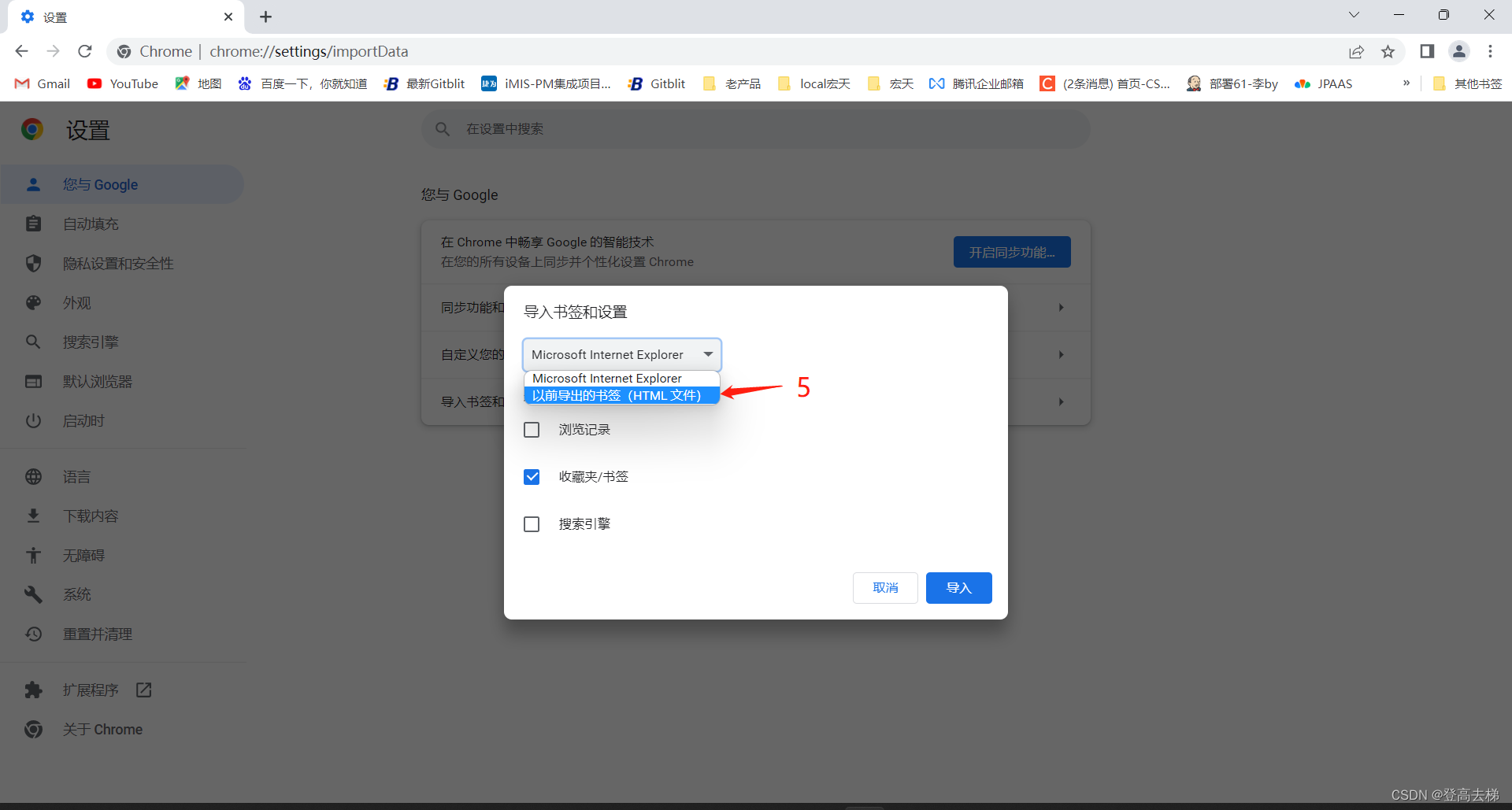Open Chrome three-dot menu

(x=1490, y=51)
